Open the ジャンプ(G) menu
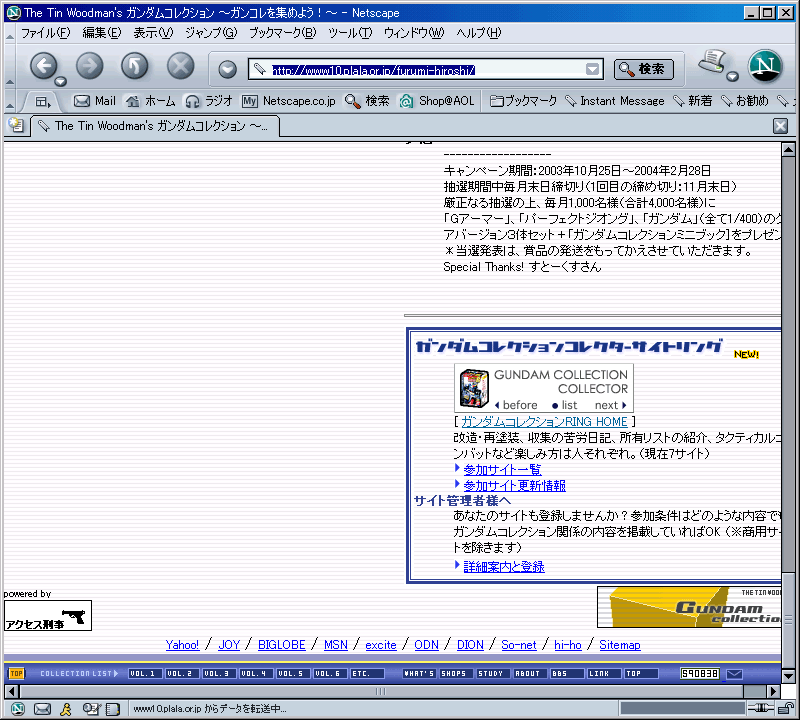800x720 pixels. coord(211,33)
